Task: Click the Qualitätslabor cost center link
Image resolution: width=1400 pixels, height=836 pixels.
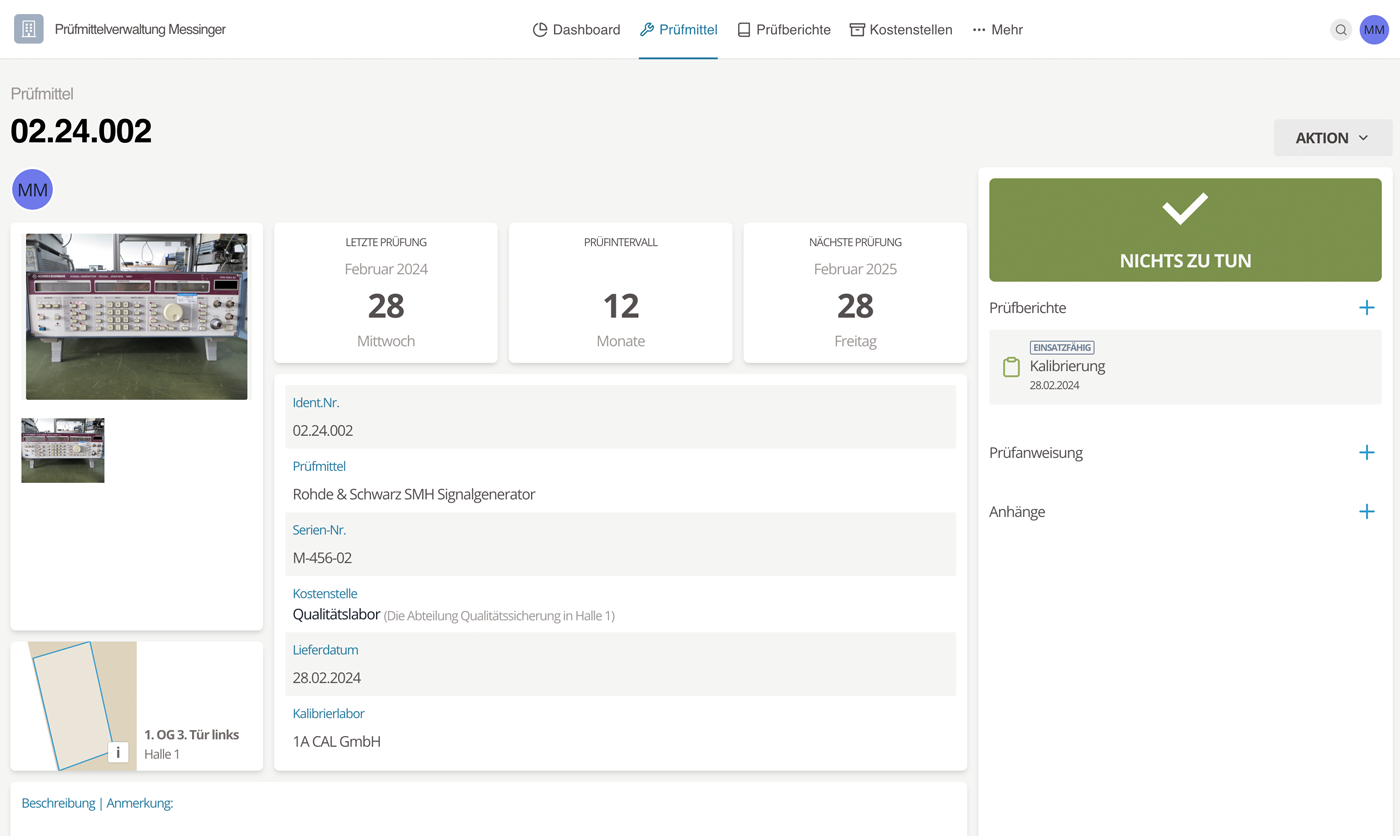Action: tap(336, 614)
